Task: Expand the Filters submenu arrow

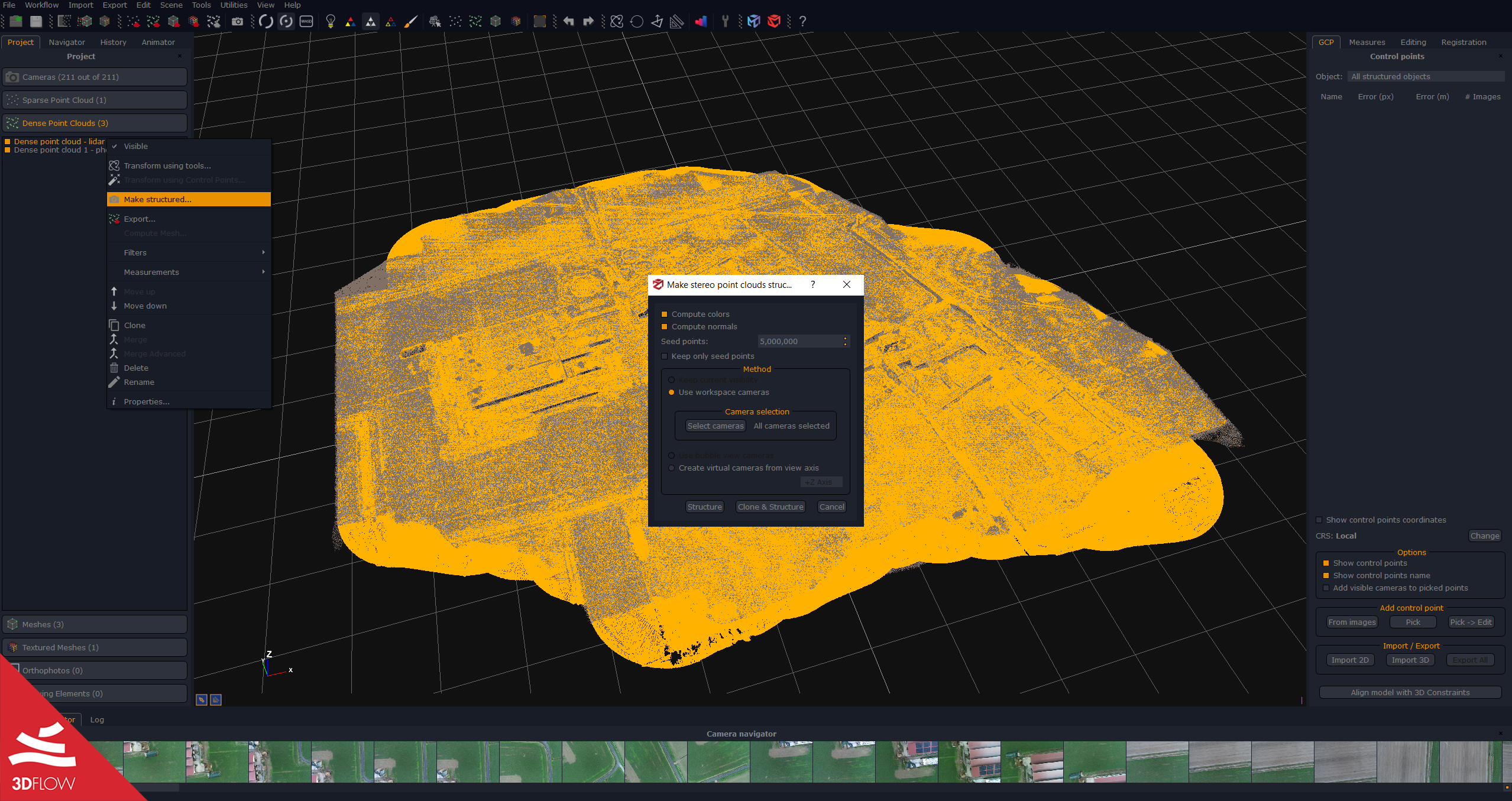Action: [263, 252]
